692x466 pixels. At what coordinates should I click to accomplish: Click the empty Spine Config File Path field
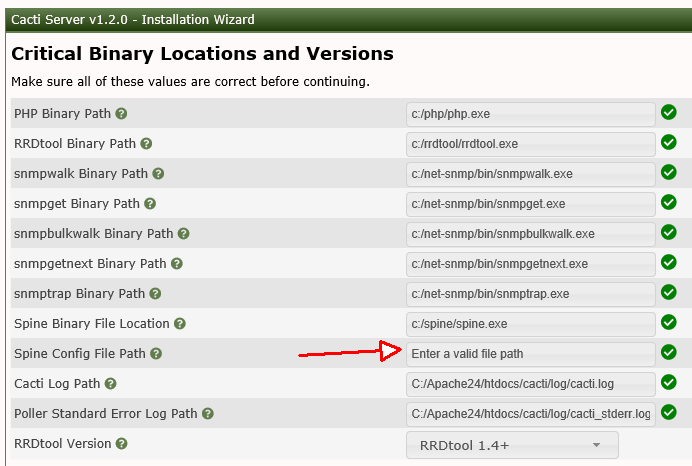530,354
